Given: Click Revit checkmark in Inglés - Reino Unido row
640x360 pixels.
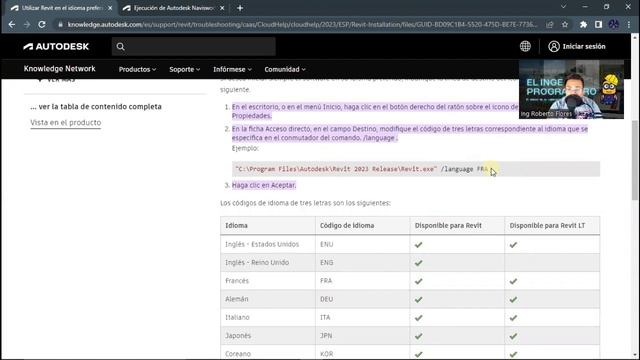Looking at the screenshot, I should [x=418, y=263].
